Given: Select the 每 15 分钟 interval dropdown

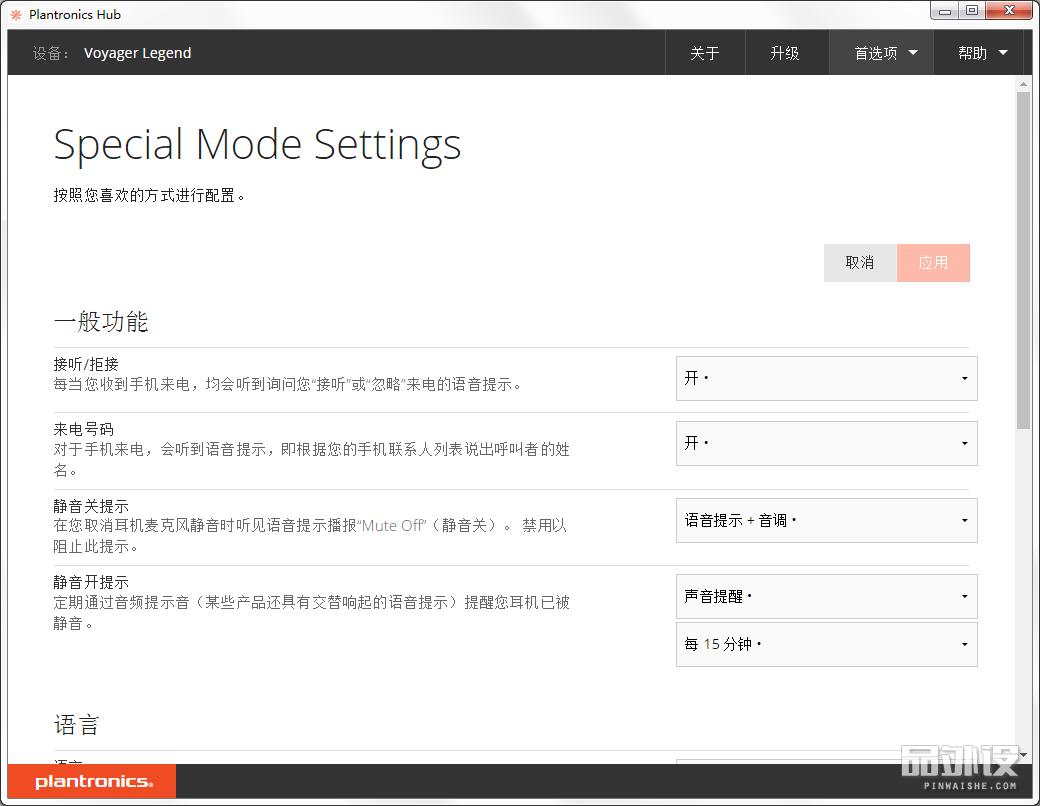Looking at the screenshot, I should [826, 645].
